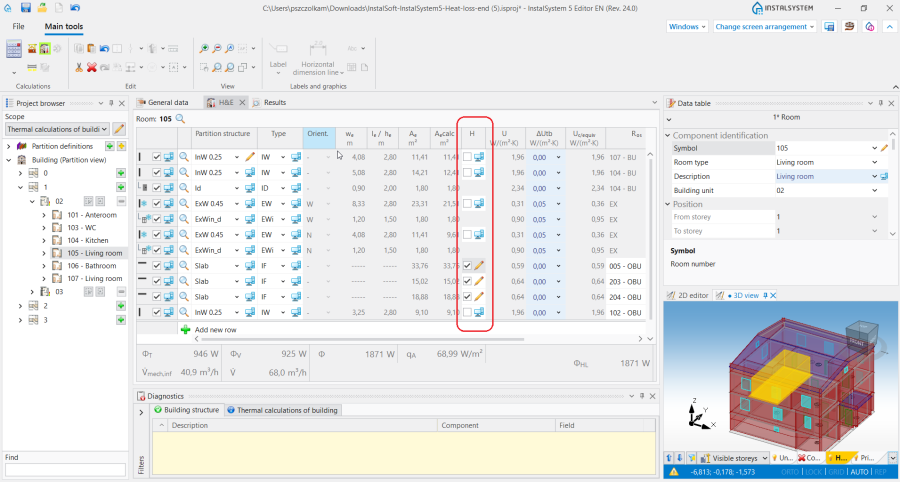Click the magnifier next to Room 105

(x=180, y=119)
